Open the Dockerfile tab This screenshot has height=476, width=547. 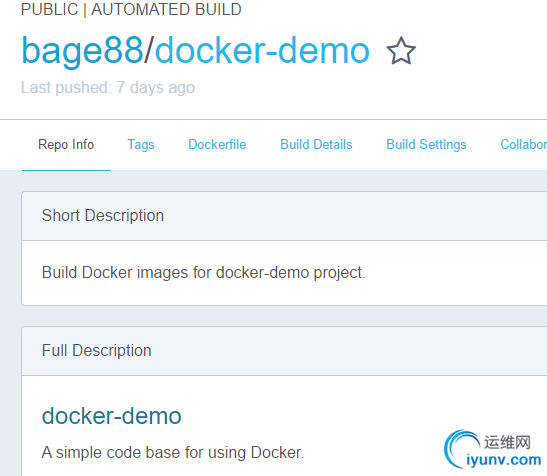217,144
